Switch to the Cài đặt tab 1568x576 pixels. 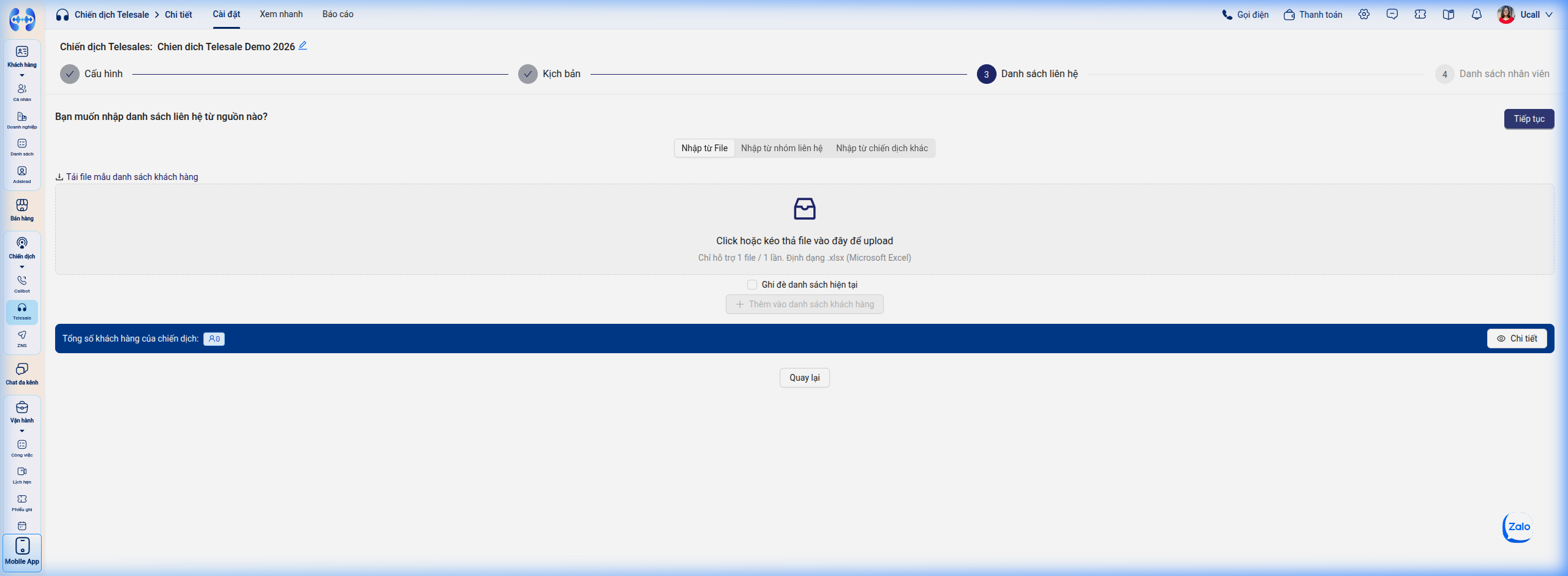click(227, 14)
